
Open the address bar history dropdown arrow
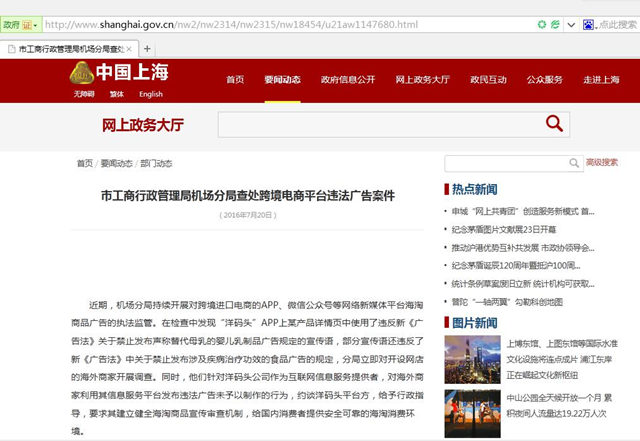pyautogui.click(x=571, y=25)
